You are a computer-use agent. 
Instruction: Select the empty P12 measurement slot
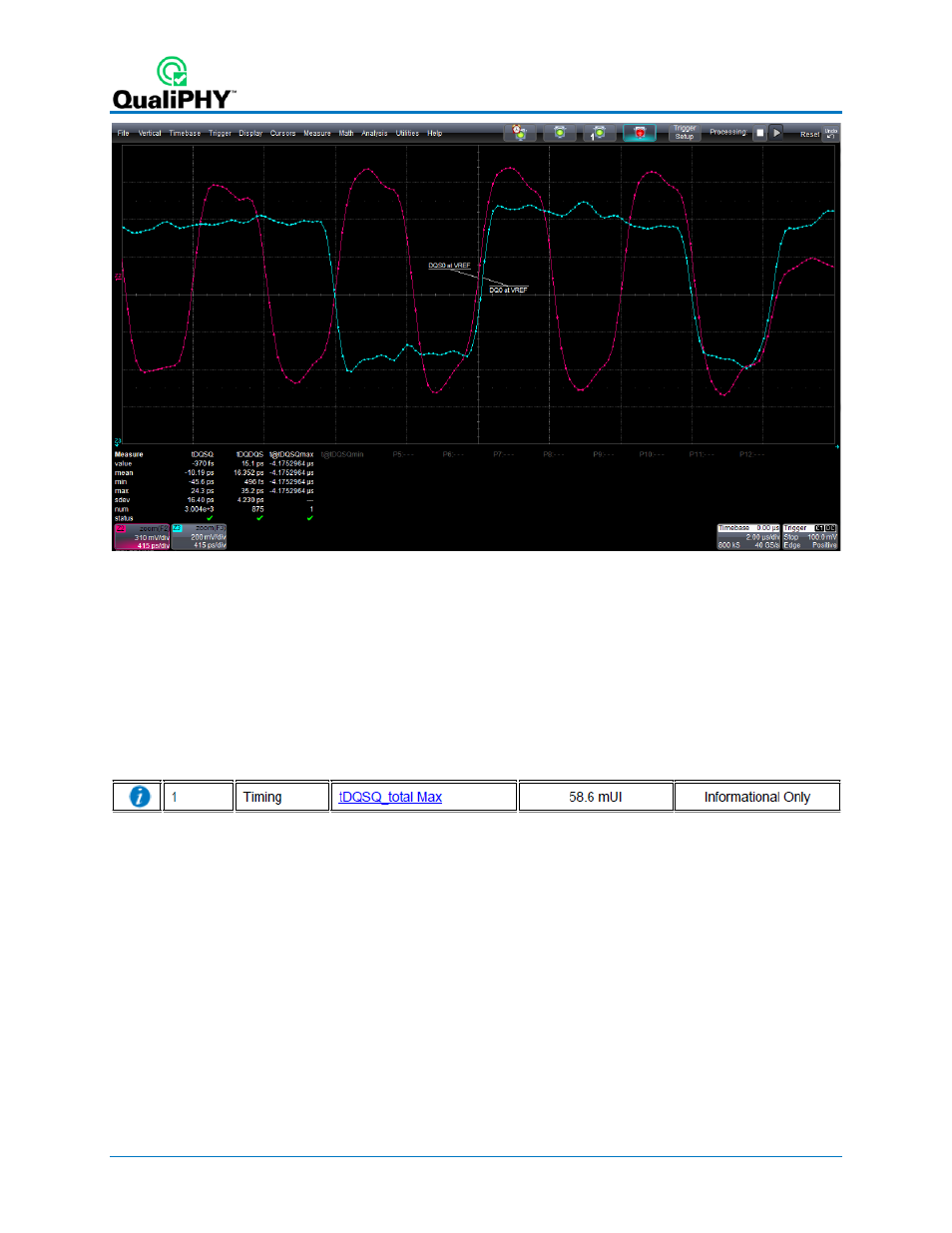(x=751, y=454)
